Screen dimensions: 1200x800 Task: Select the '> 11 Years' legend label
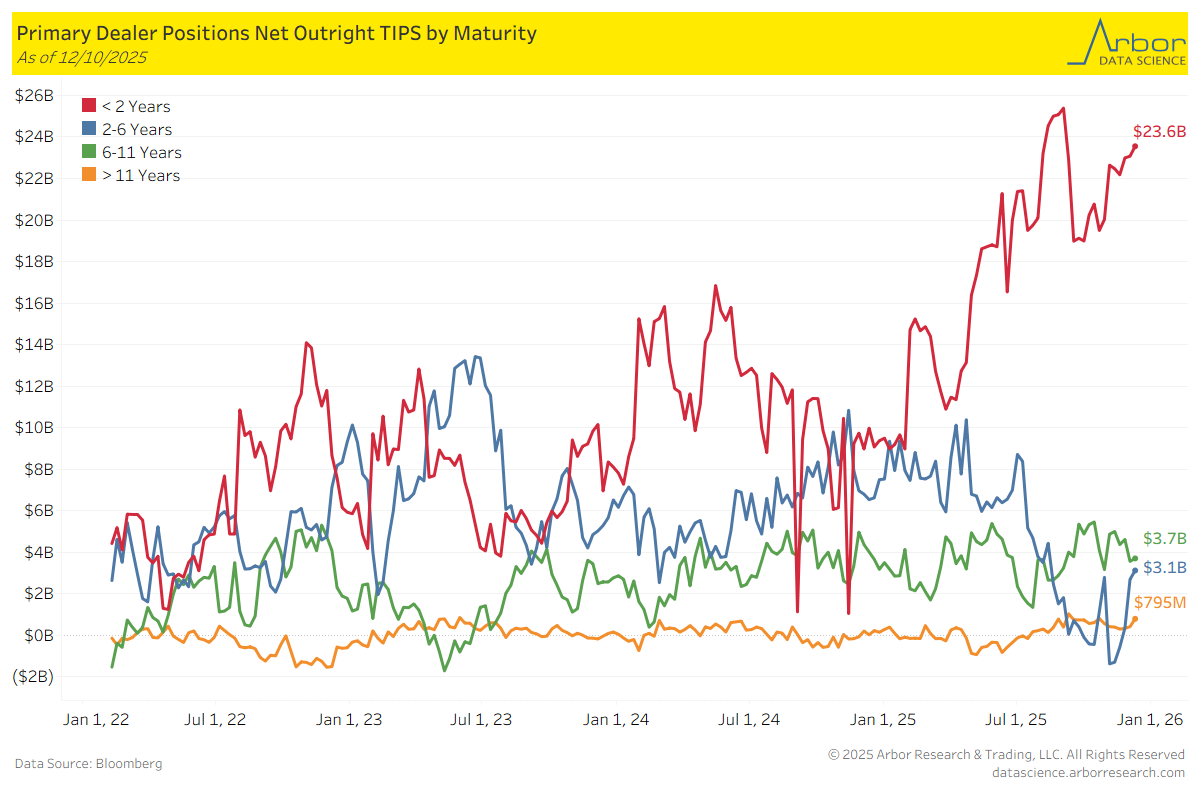point(141,175)
